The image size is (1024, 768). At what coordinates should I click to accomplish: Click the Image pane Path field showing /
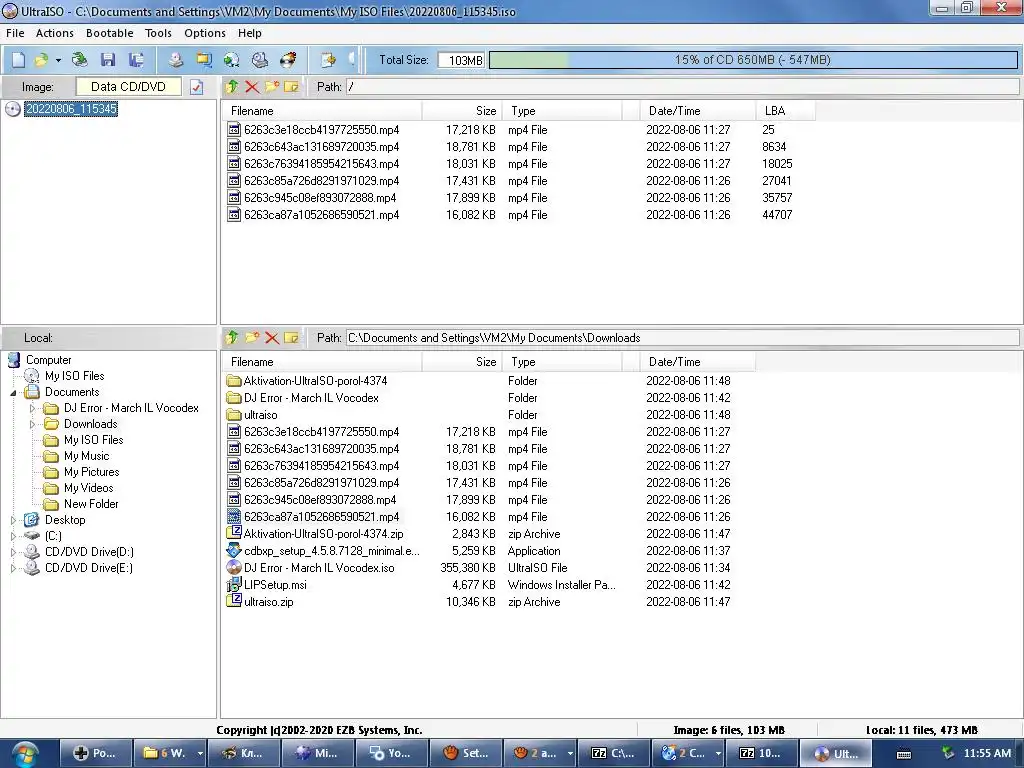click(682, 87)
